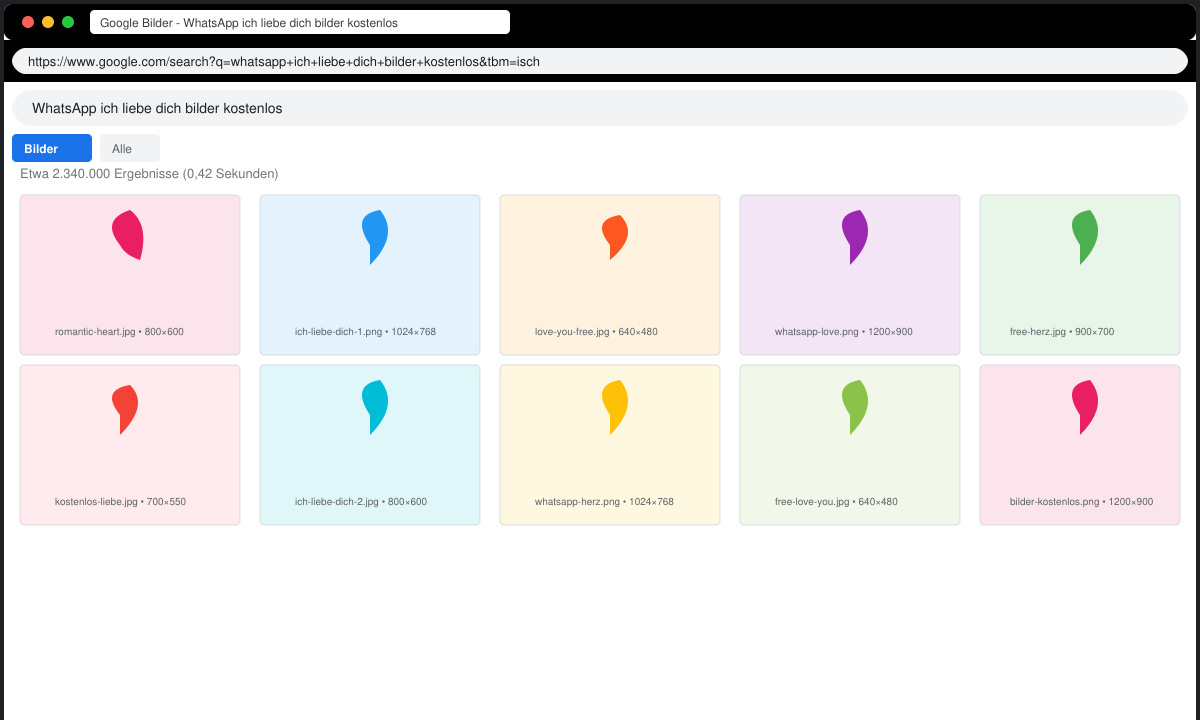Click the purple heart icon in whatsapp-love.png

pos(854,237)
